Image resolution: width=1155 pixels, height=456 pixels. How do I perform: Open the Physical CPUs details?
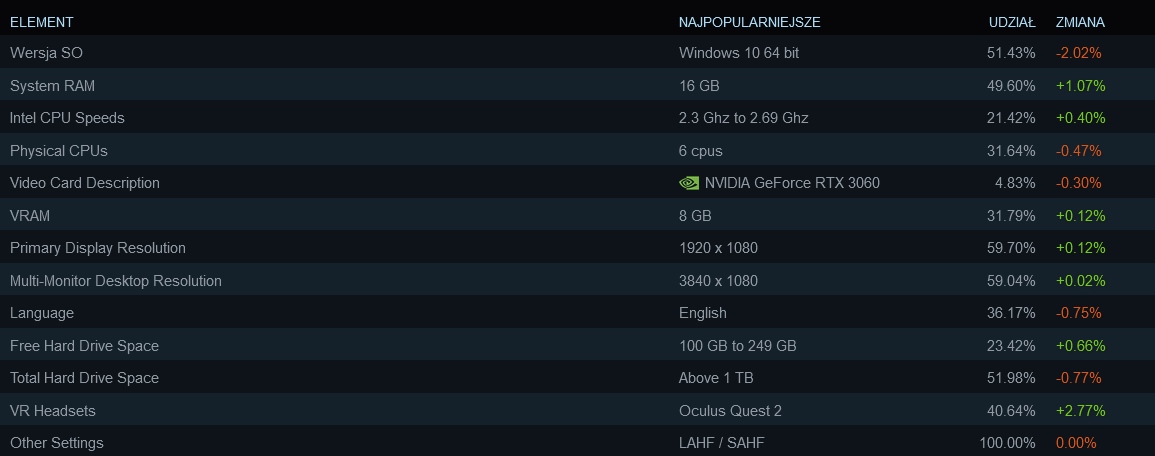[58, 151]
